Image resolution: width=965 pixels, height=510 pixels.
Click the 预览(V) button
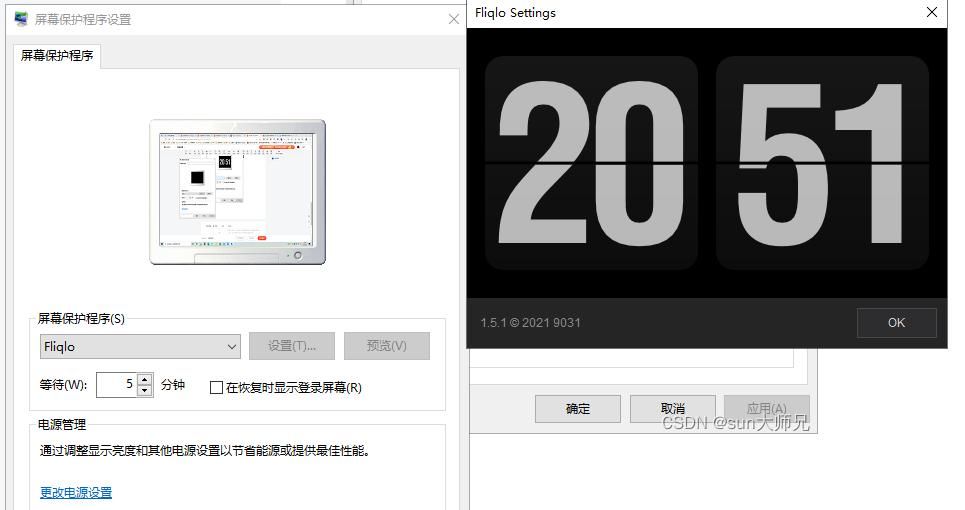(386, 346)
